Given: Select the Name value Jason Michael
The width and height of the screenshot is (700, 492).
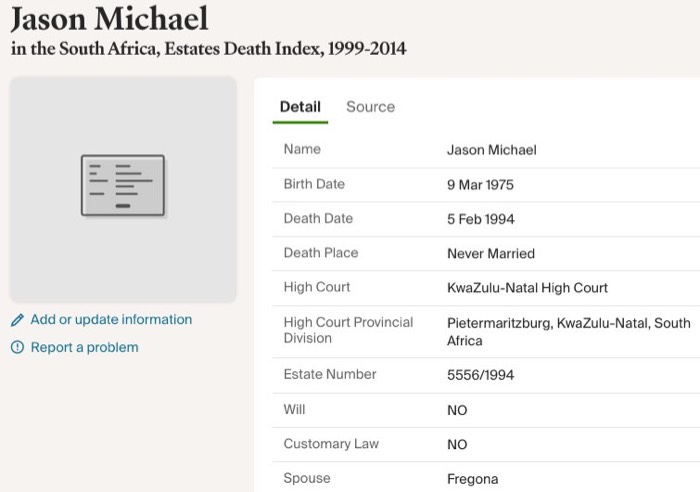Looking at the screenshot, I should pyautogui.click(x=491, y=150).
